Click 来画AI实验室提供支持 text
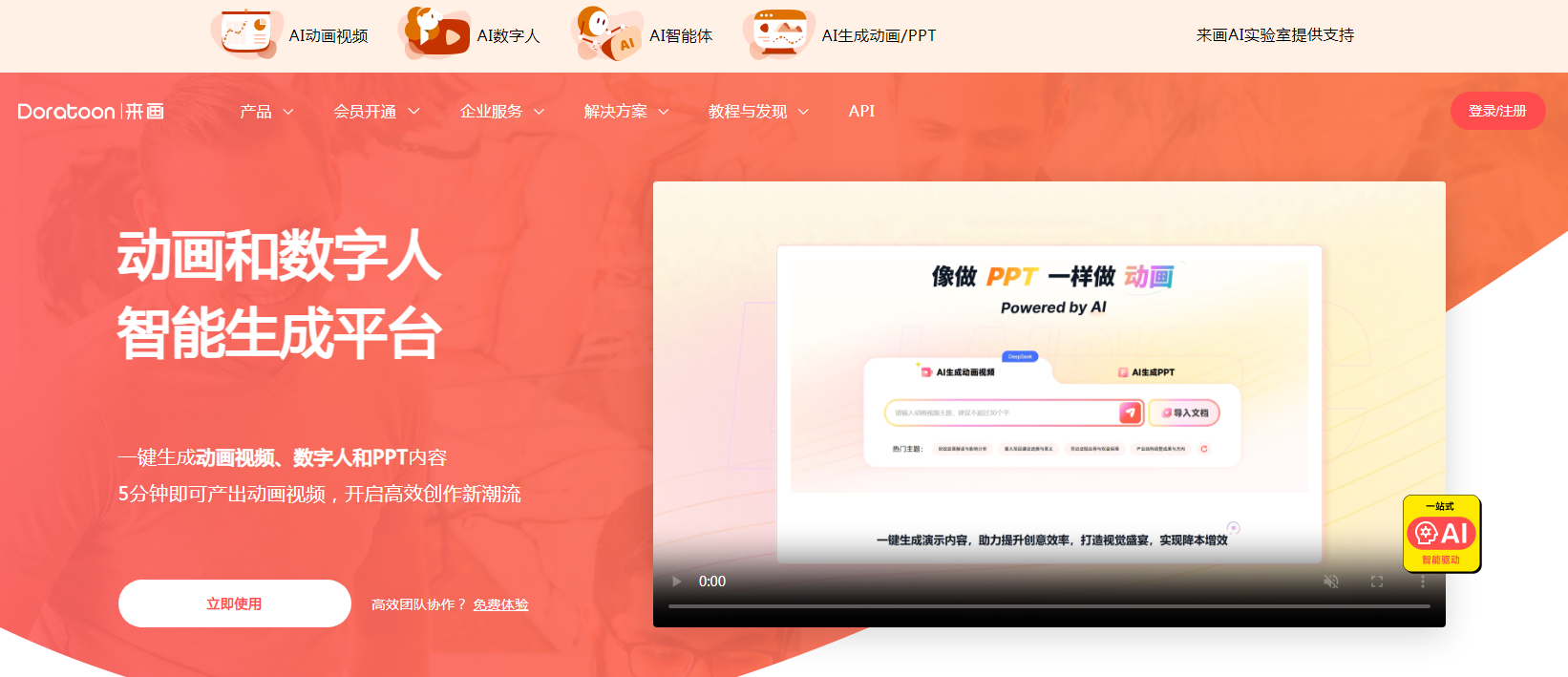The height and width of the screenshot is (677, 1568). (x=1275, y=34)
